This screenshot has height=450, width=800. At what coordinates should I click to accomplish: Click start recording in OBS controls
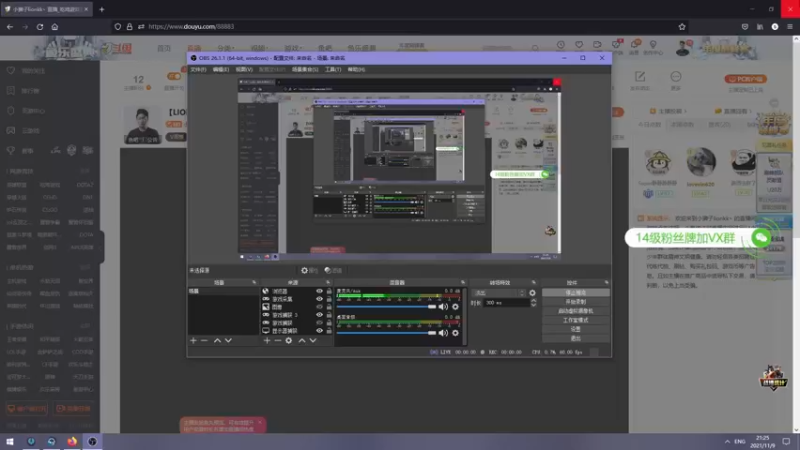[x=576, y=302]
